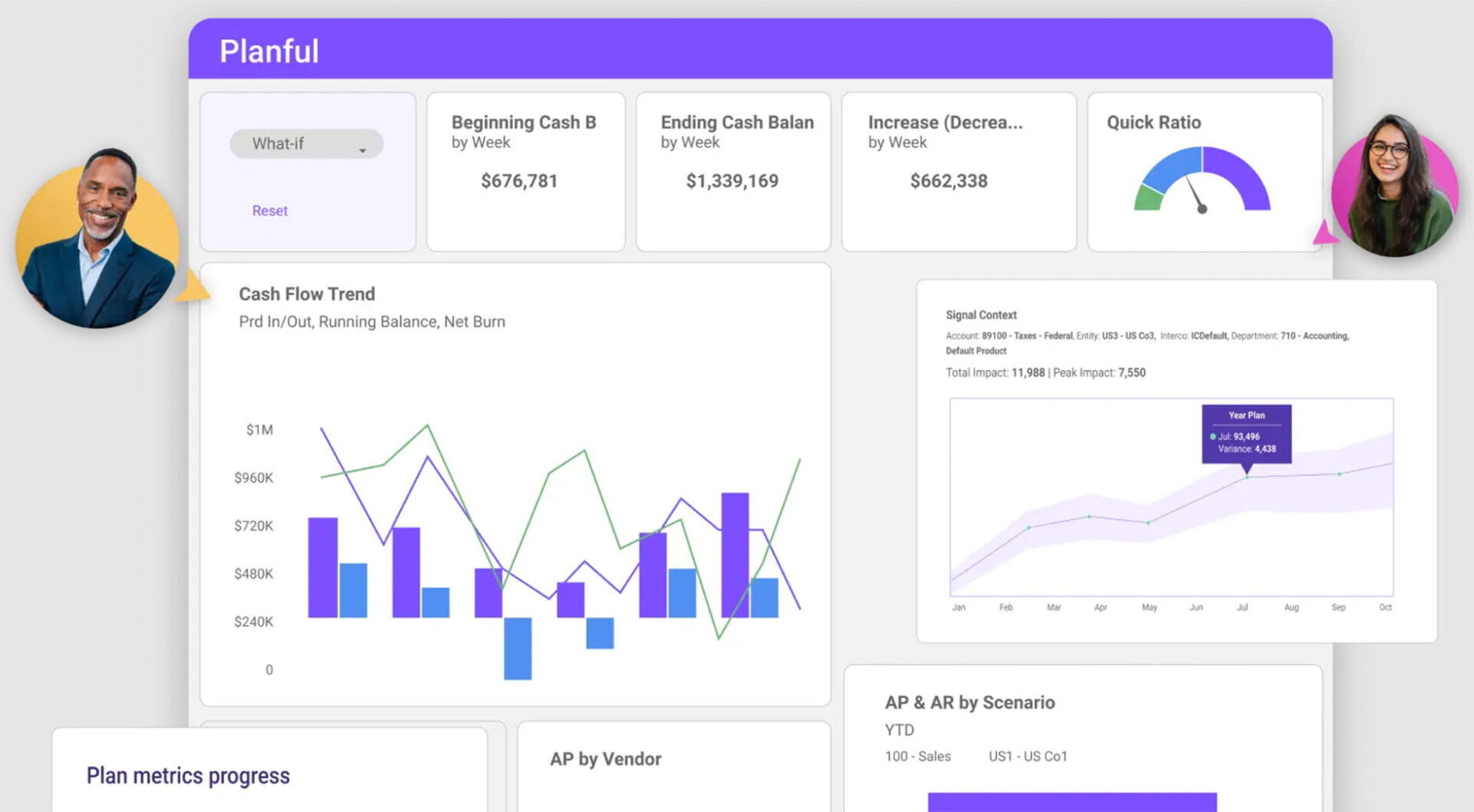Viewport: 1474px width, 812px height.
Task: Click the man's profile photo
Action: tap(97, 239)
